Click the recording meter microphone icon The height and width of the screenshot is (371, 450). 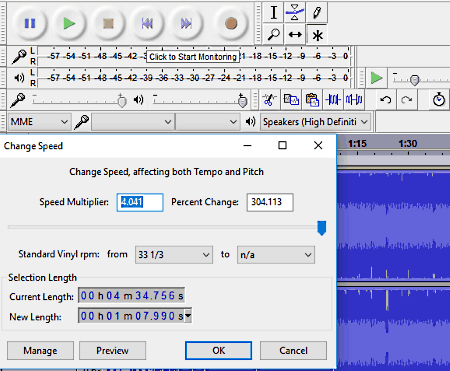coord(19,56)
